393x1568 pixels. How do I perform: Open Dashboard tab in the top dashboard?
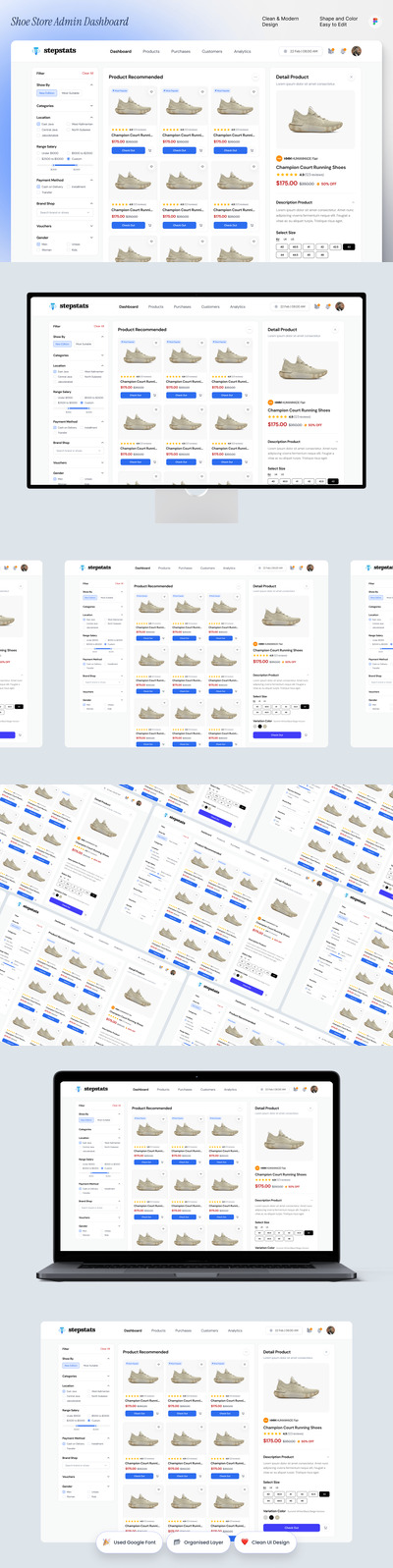(121, 51)
